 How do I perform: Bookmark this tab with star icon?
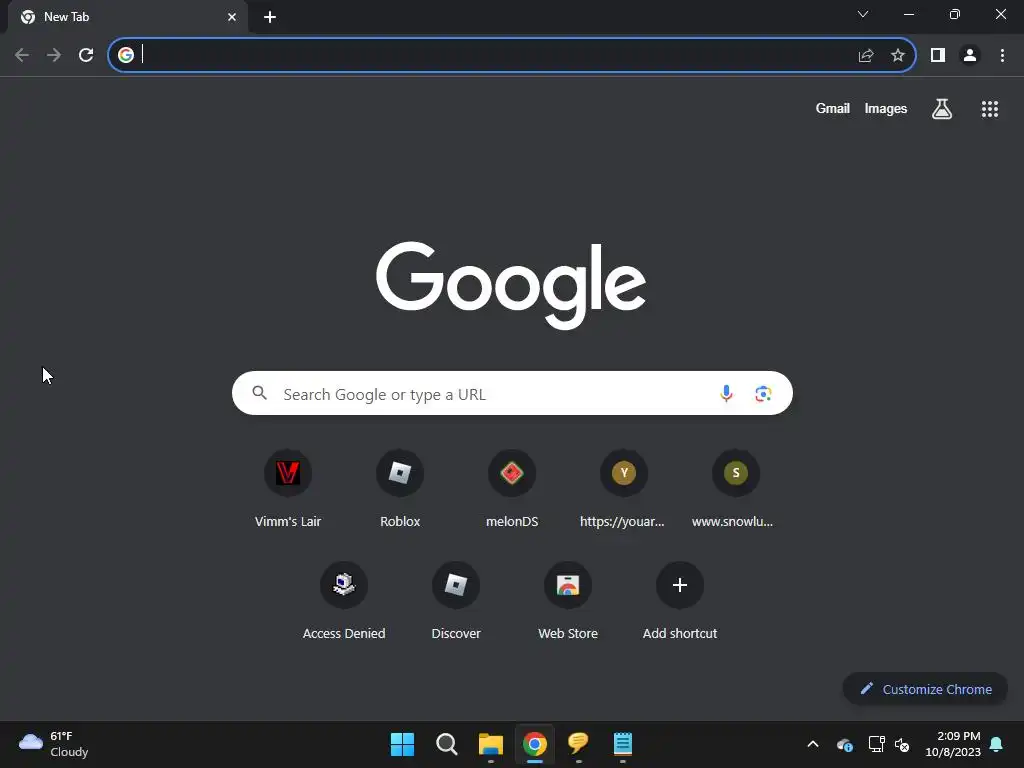tap(898, 55)
